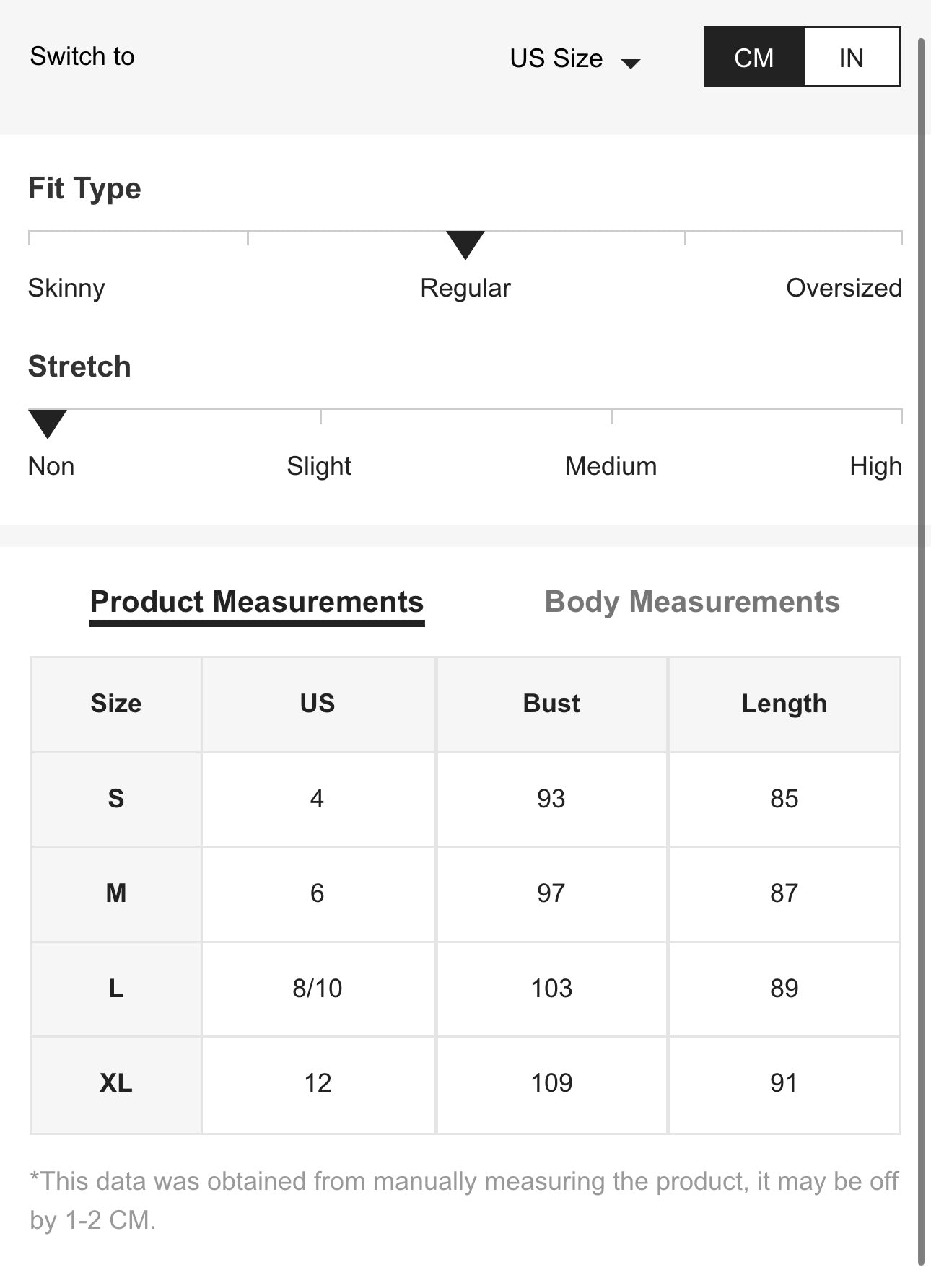Click the Skinny fit label
The width and height of the screenshot is (931, 1288).
click(66, 288)
